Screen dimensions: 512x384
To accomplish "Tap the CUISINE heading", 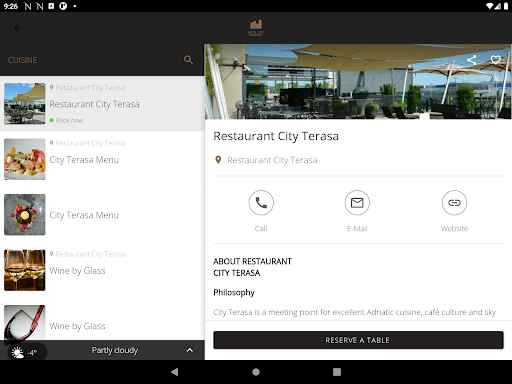I will (x=22, y=60).
